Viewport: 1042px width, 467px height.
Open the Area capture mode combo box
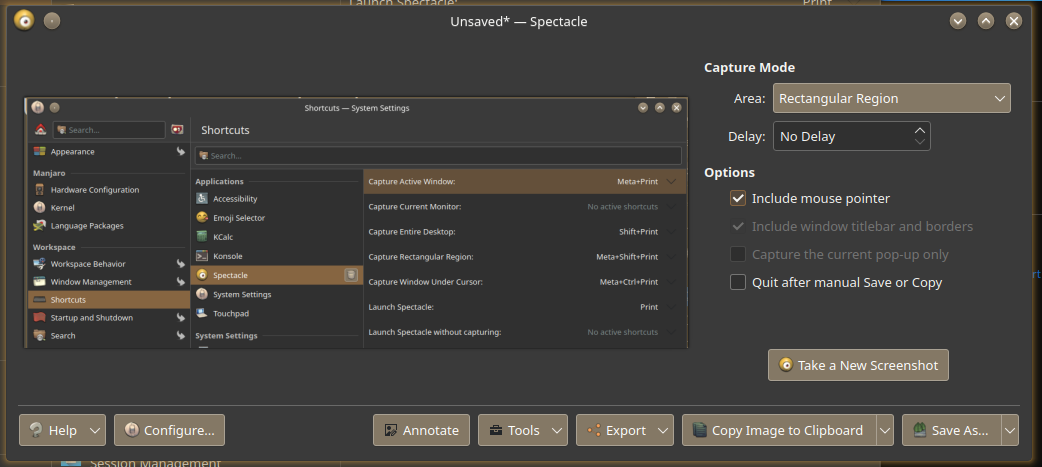click(891, 98)
